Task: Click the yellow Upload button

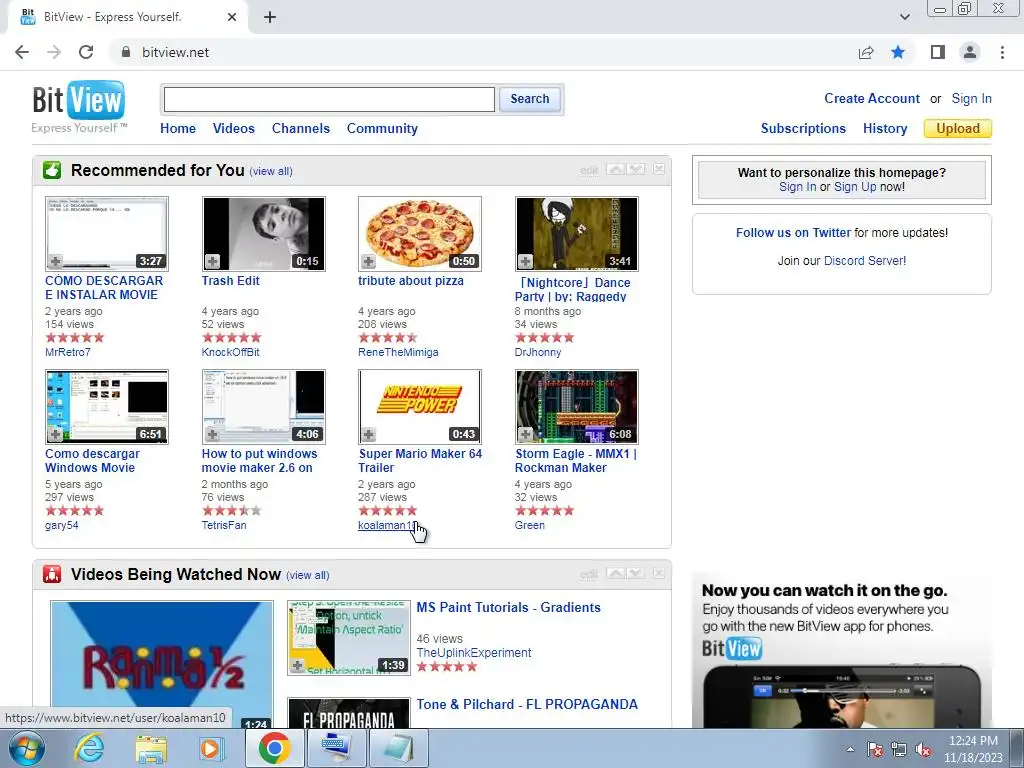Action: point(957,129)
